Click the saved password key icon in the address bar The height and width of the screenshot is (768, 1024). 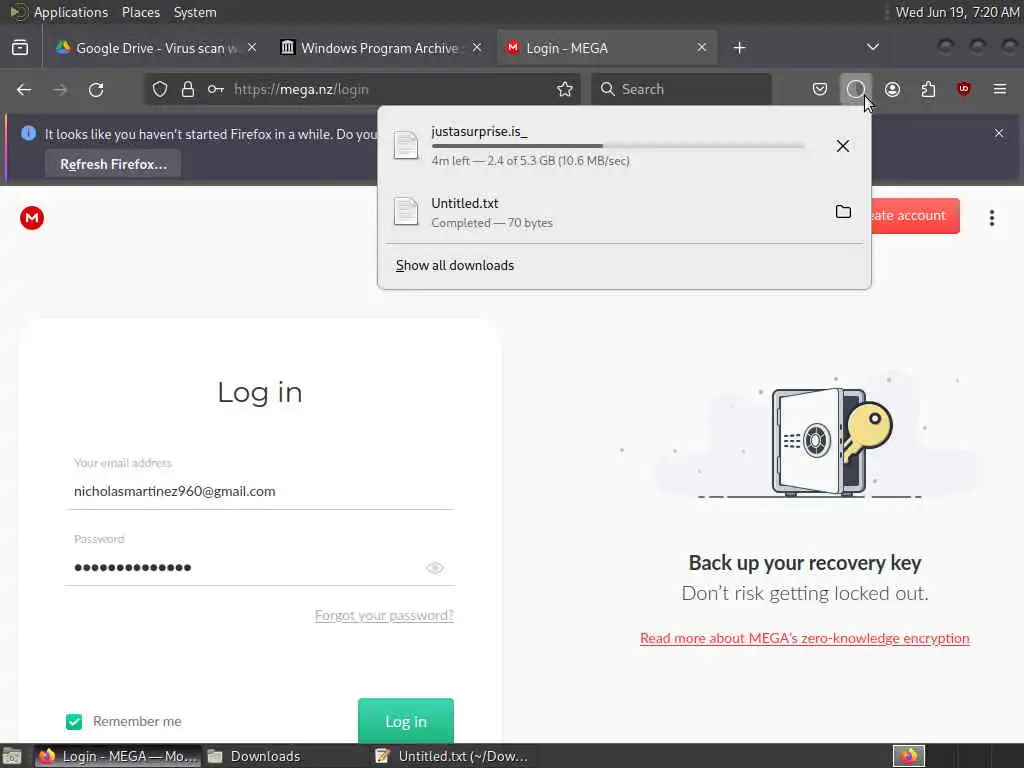pos(216,89)
